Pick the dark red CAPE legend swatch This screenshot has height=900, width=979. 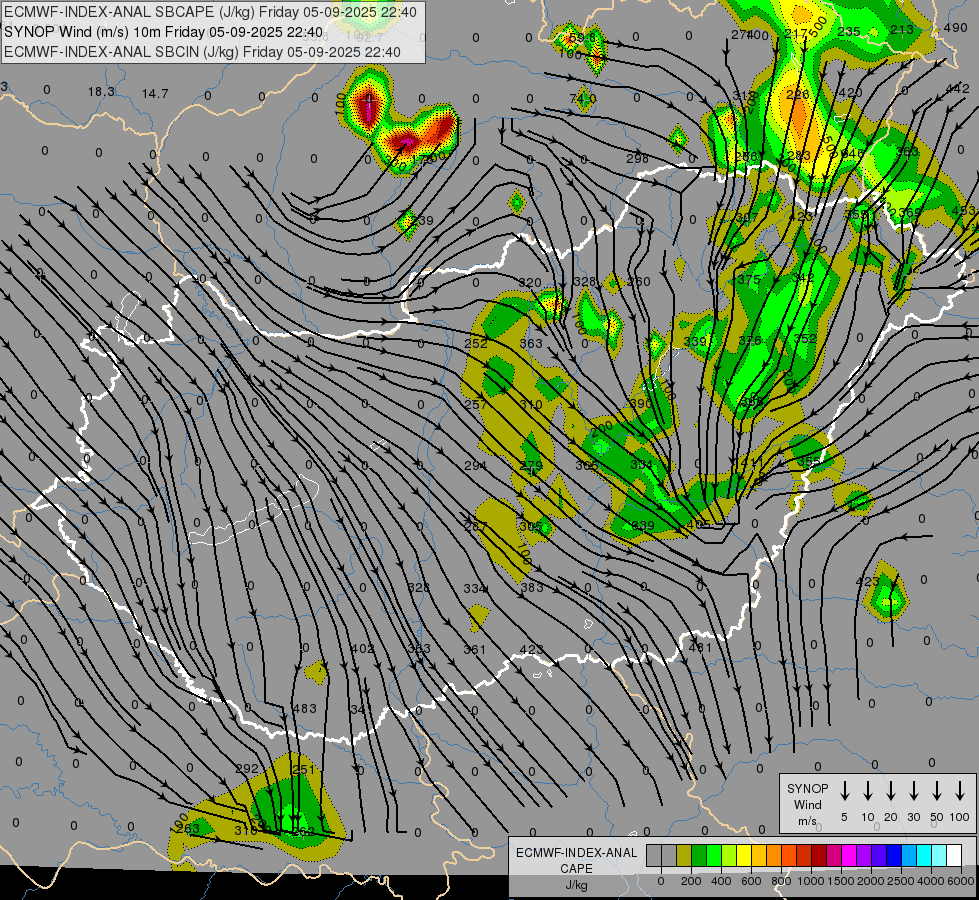[x=819, y=856]
